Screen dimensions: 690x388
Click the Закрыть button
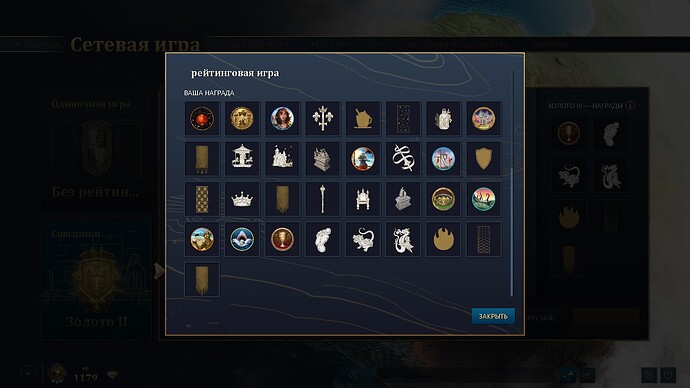pyautogui.click(x=493, y=316)
